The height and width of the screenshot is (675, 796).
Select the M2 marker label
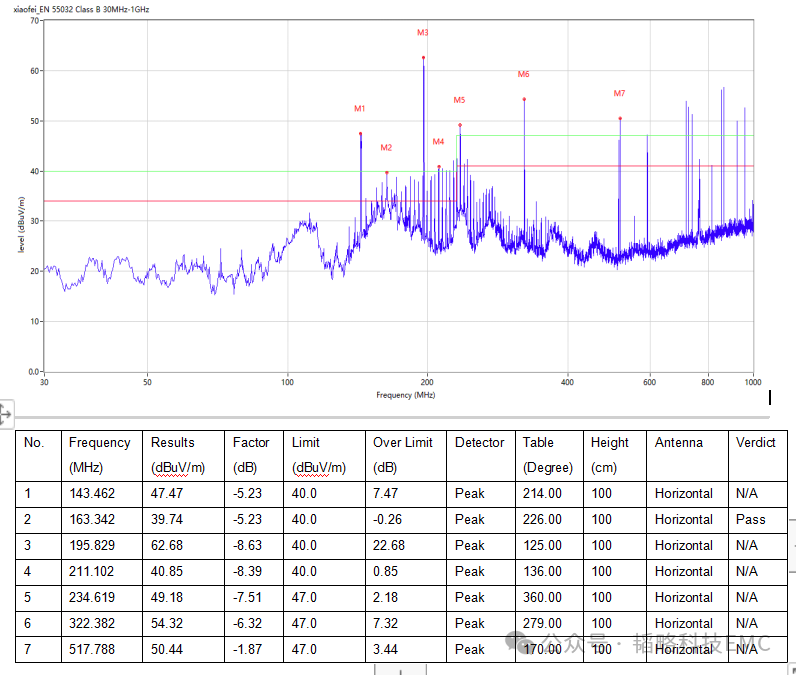[x=386, y=148]
